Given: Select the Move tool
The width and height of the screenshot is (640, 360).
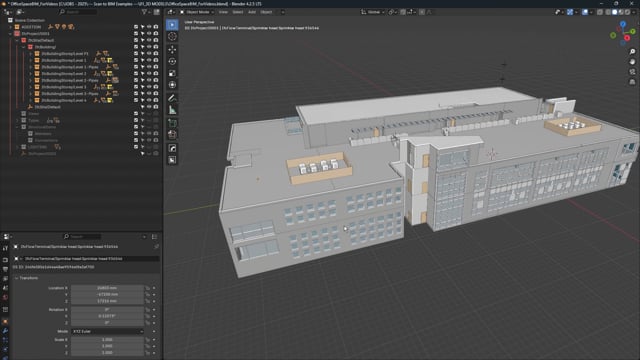Looking at the screenshot, I should tap(172, 49).
